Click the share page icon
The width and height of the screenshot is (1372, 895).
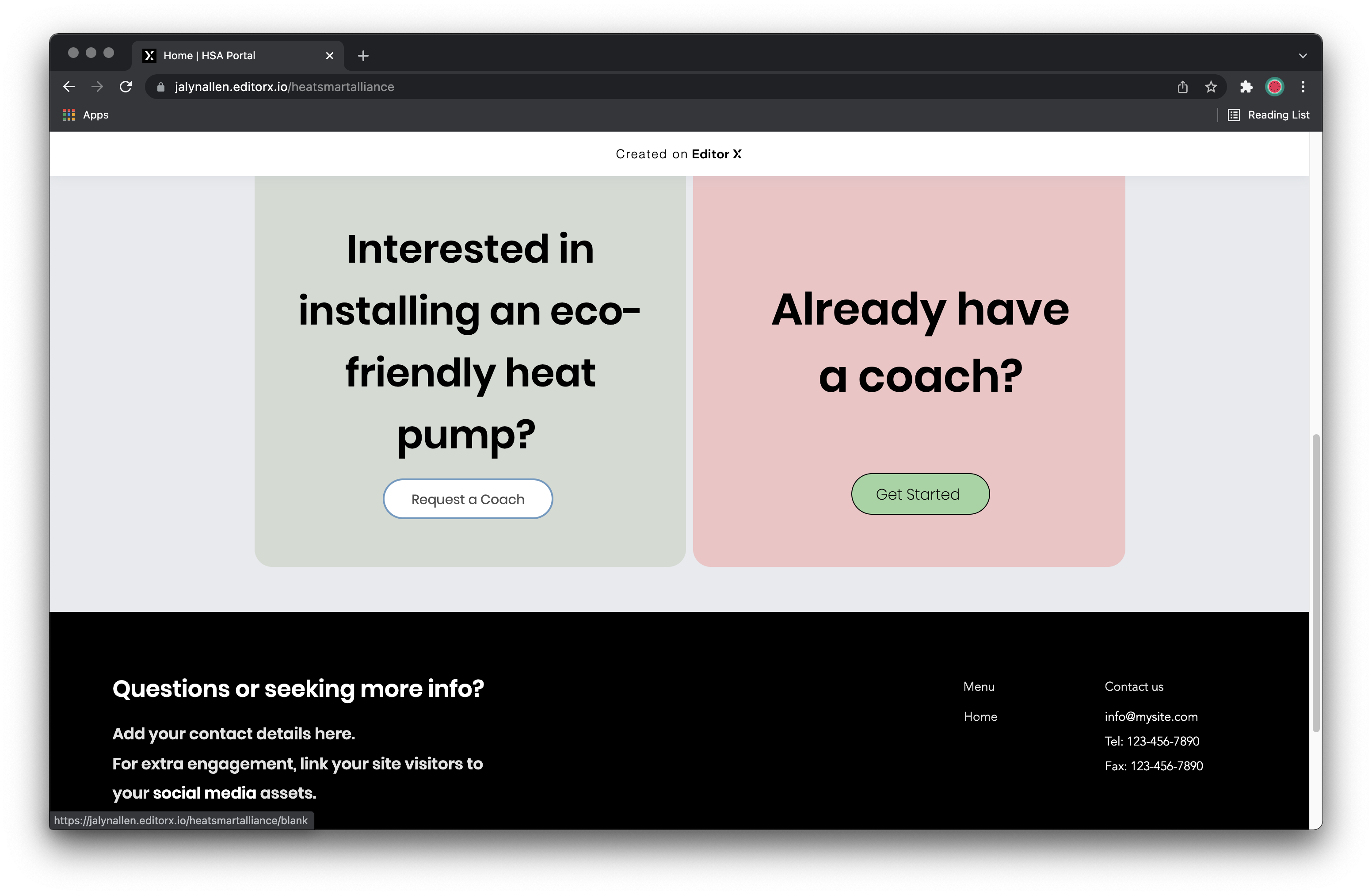click(x=1182, y=87)
